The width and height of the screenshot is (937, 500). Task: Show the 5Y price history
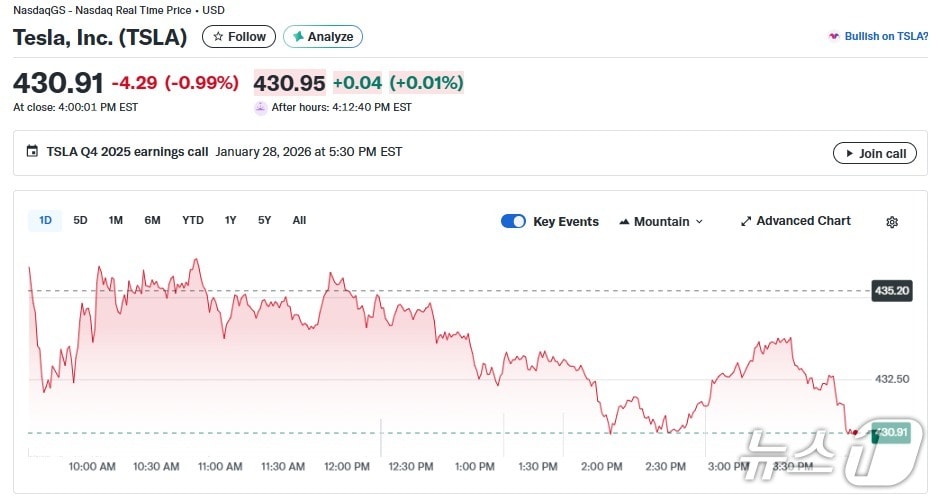coord(264,221)
